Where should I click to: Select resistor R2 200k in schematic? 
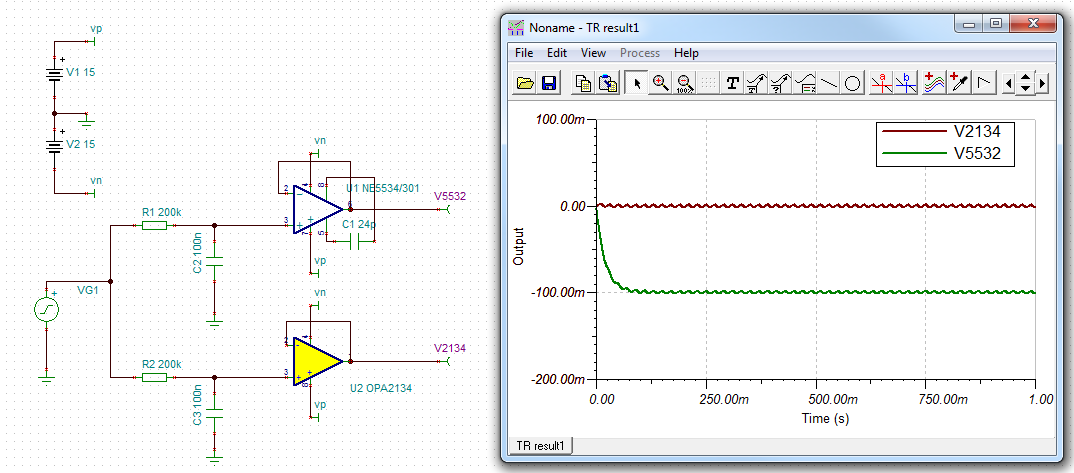[154, 376]
